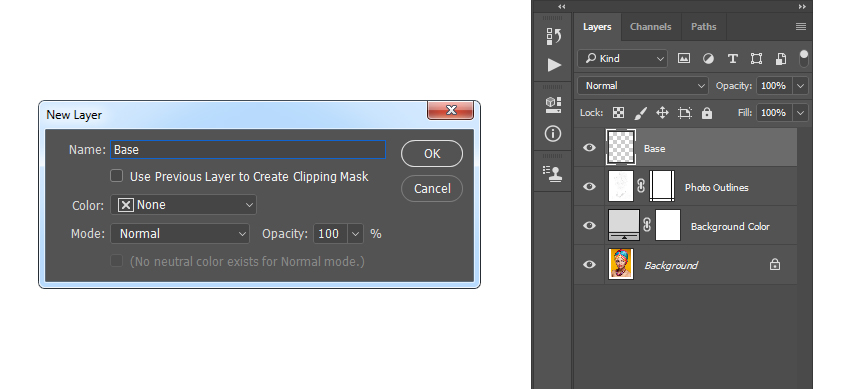
Task: Toggle the layer filtering on/off switch
Action: (803, 58)
